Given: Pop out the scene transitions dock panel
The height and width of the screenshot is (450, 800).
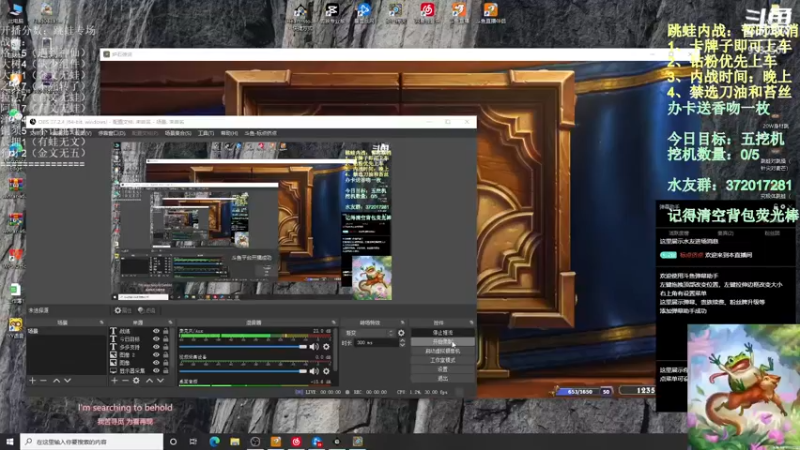Looking at the screenshot, I should click(x=402, y=322).
